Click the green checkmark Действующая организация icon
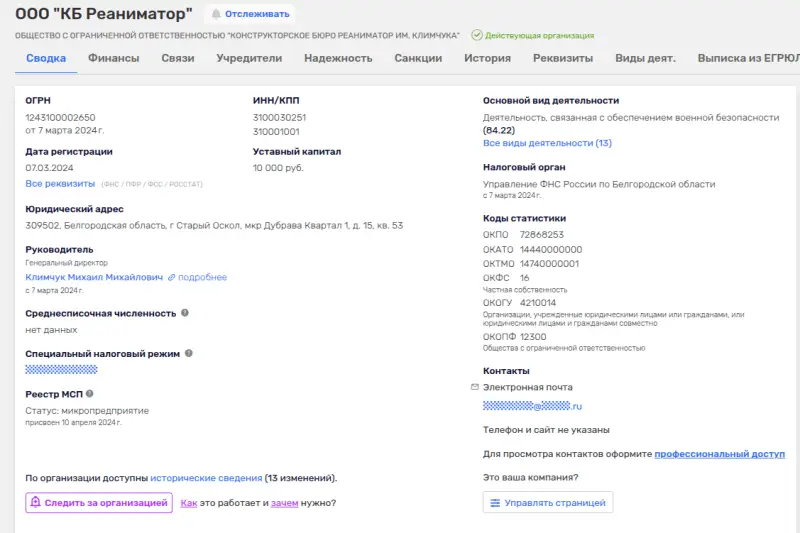Image resolution: width=800 pixels, height=533 pixels. [x=477, y=35]
